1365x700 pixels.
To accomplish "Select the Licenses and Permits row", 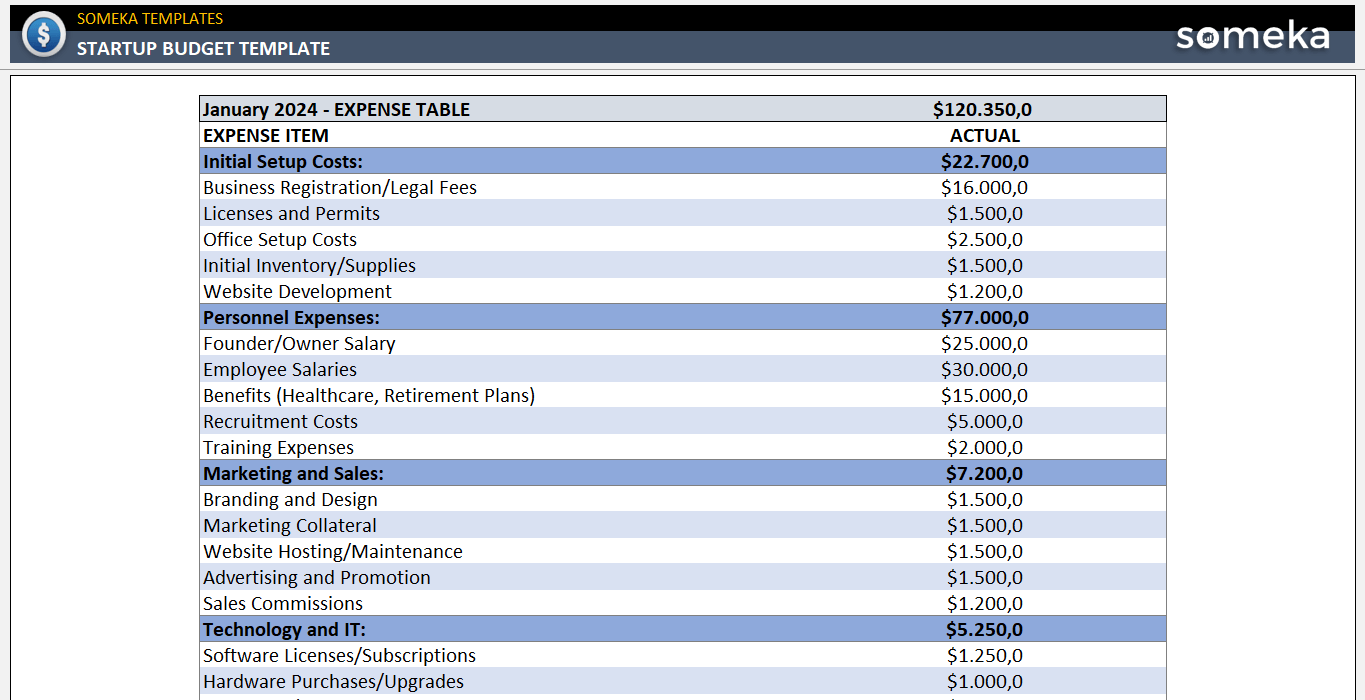I will (683, 213).
